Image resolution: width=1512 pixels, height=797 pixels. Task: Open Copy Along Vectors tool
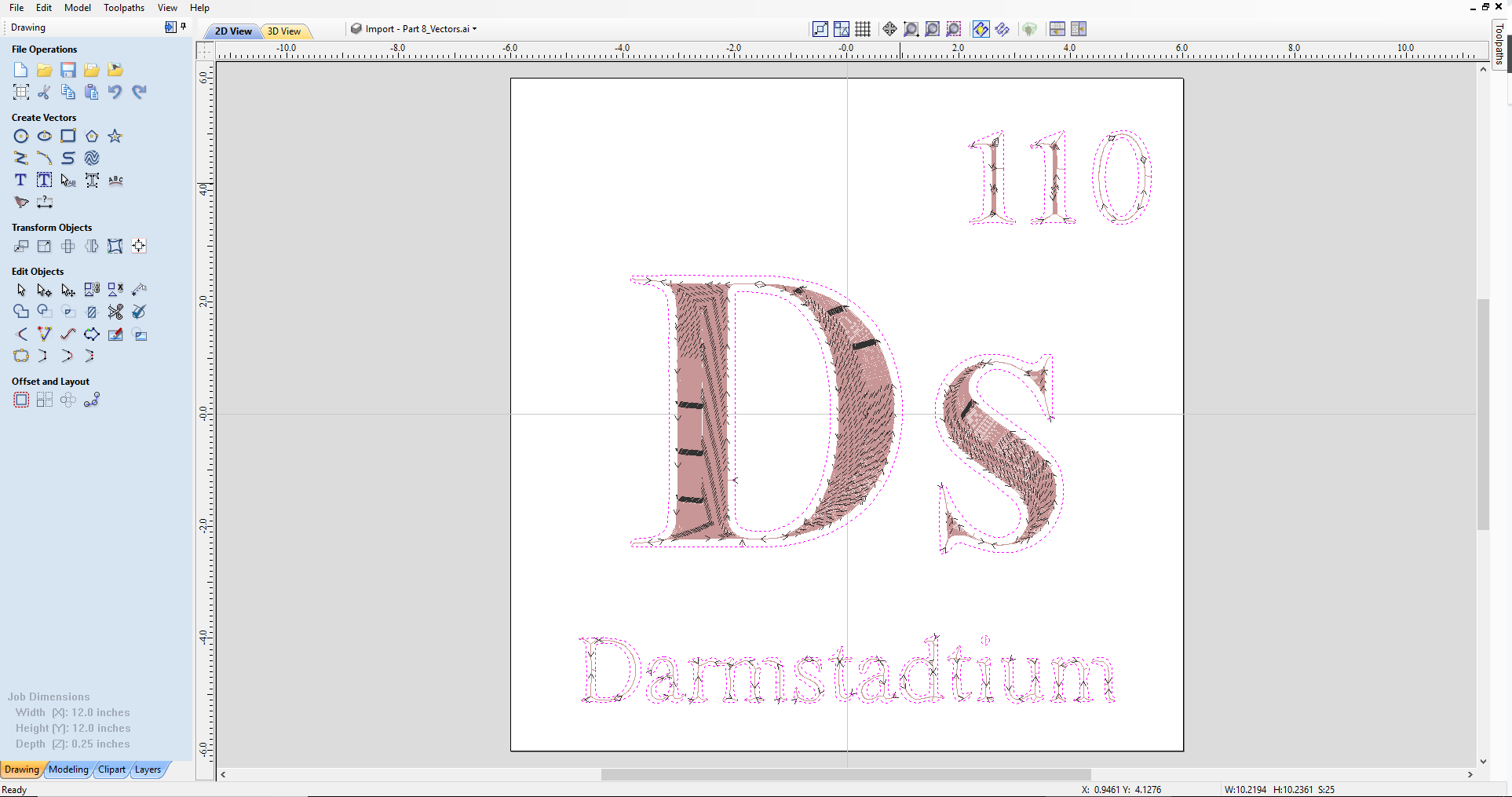click(x=92, y=400)
